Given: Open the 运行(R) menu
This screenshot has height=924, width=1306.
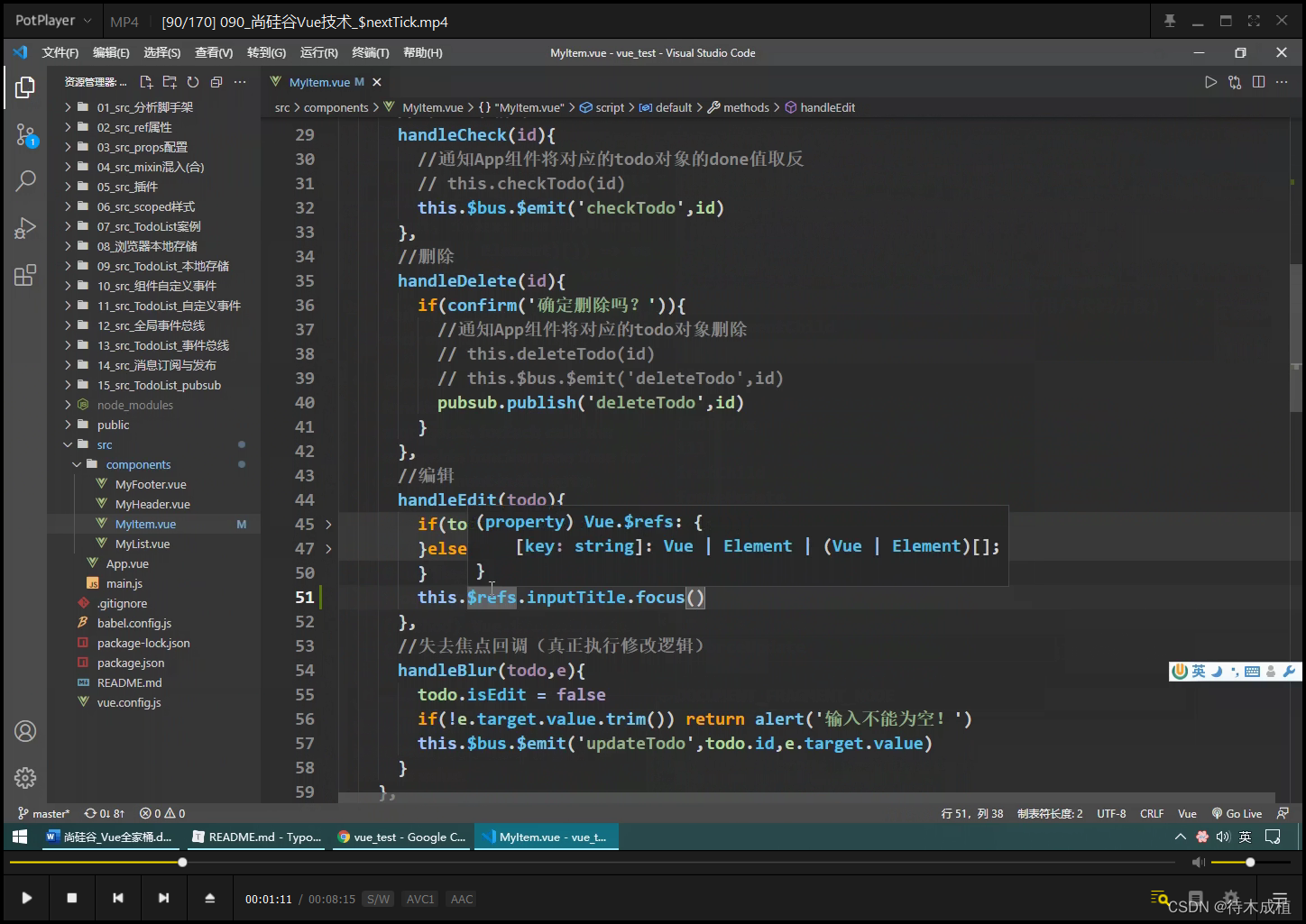Looking at the screenshot, I should pyautogui.click(x=318, y=53).
